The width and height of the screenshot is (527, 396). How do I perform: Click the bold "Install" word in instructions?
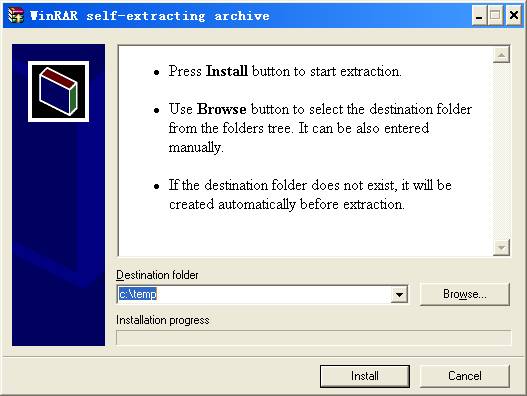(x=227, y=71)
